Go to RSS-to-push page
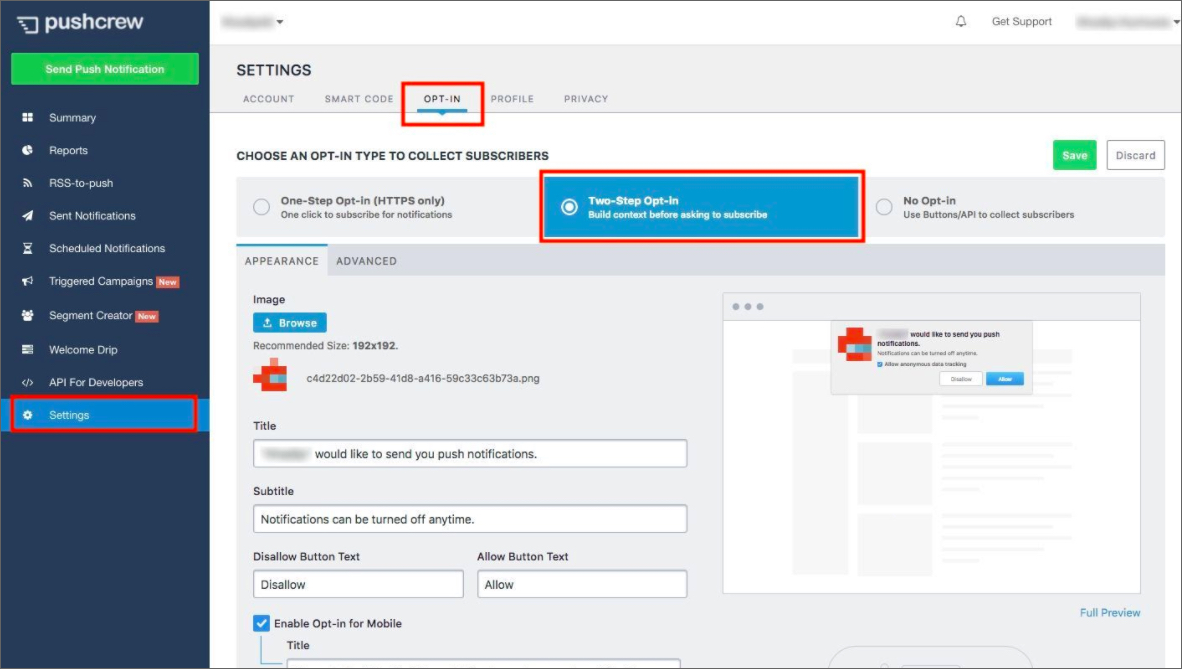This screenshot has width=1182, height=669. tap(81, 183)
